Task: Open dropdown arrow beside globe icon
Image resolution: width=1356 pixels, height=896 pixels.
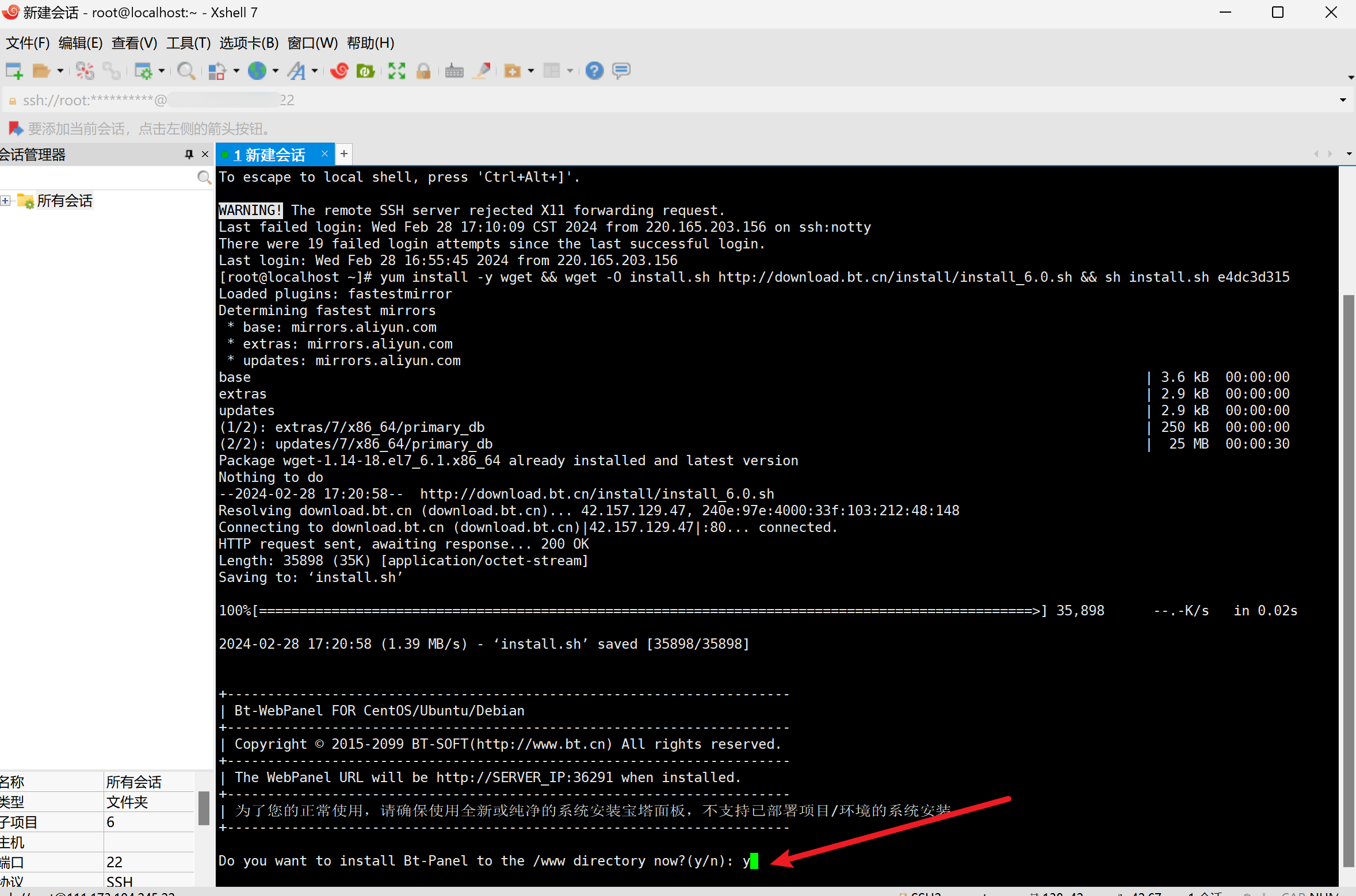Action: (276, 71)
